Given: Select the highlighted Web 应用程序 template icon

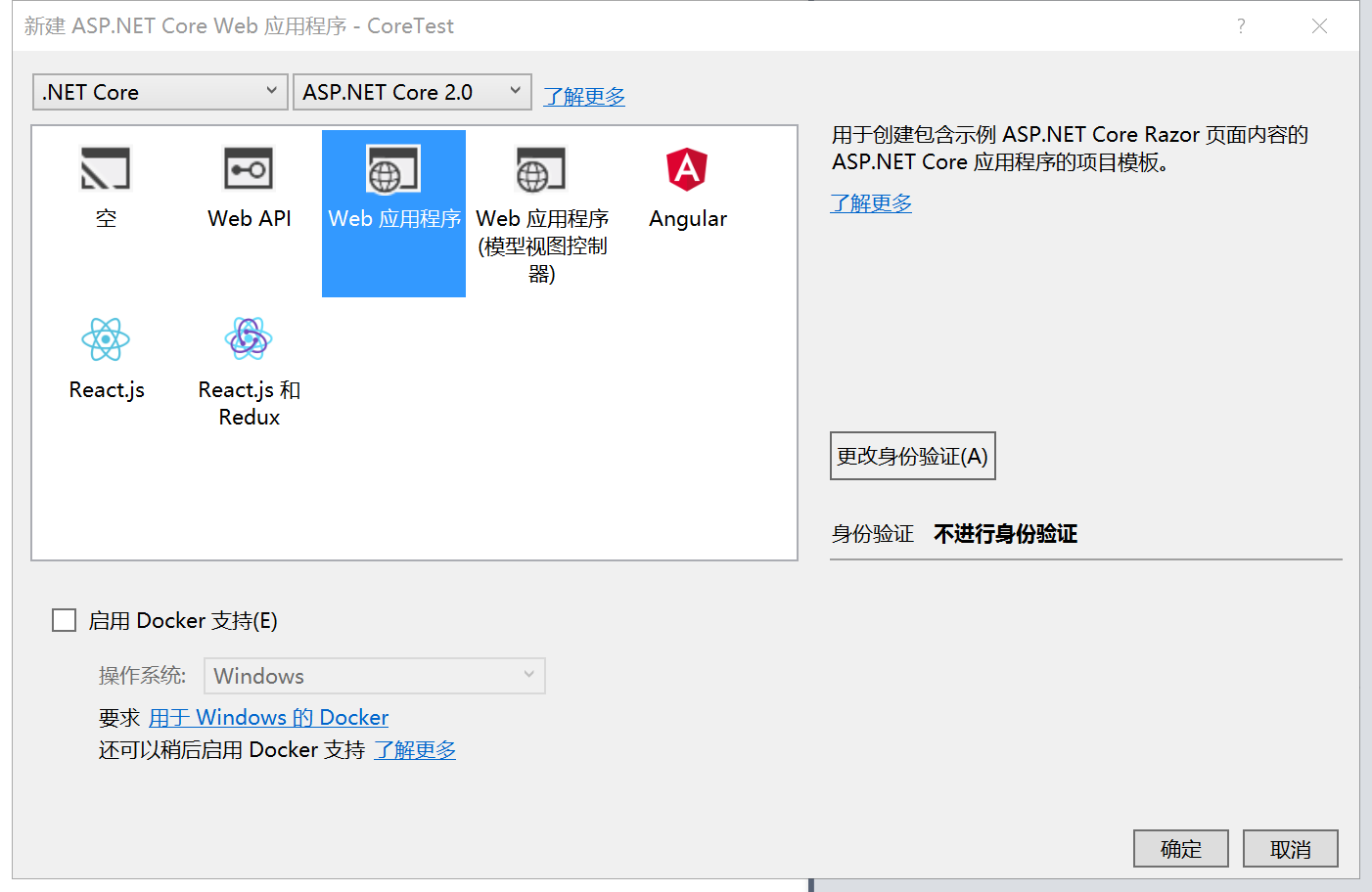Looking at the screenshot, I should click(393, 169).
